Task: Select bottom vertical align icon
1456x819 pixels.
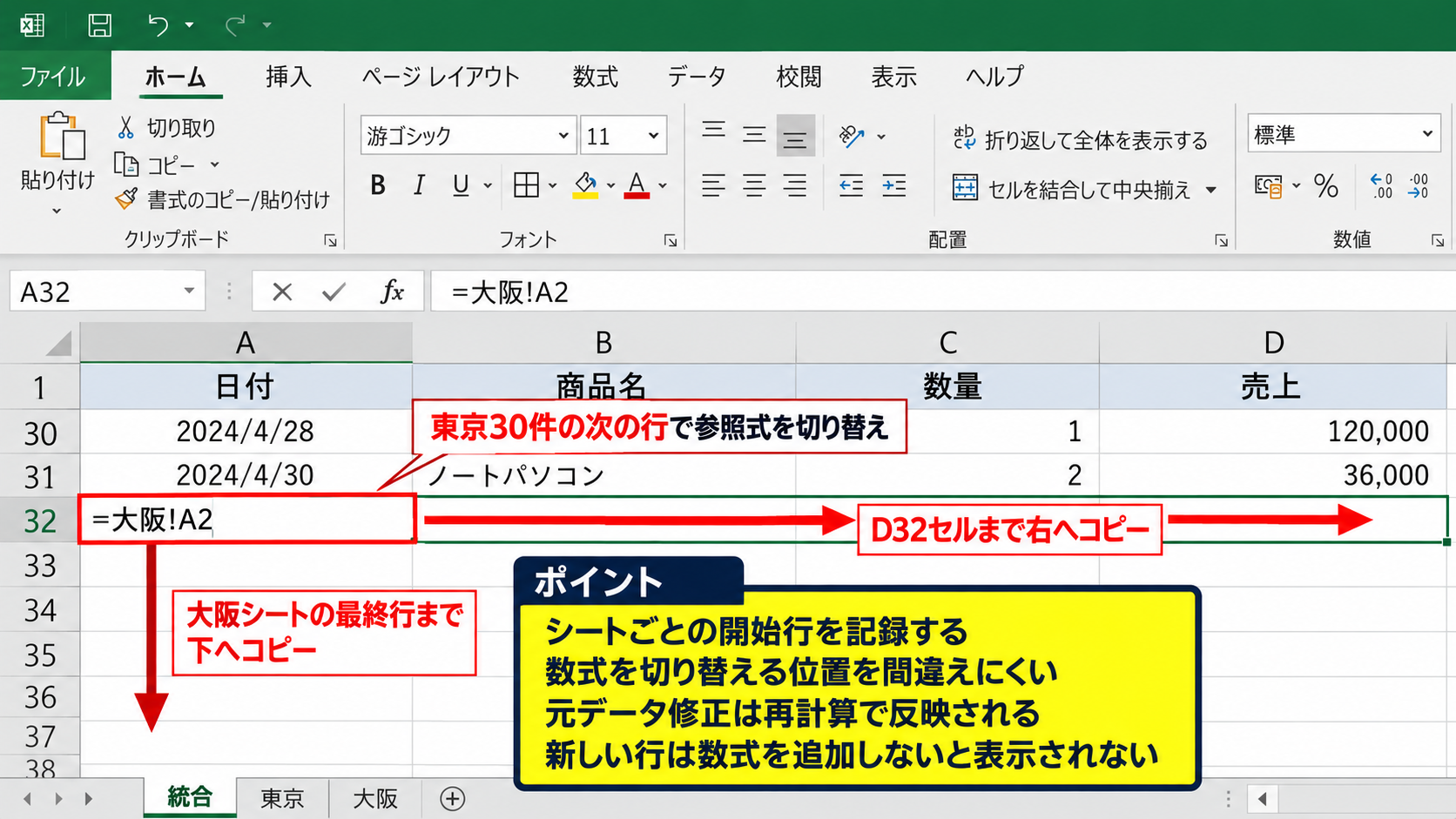Action: (x=795, y=135)
